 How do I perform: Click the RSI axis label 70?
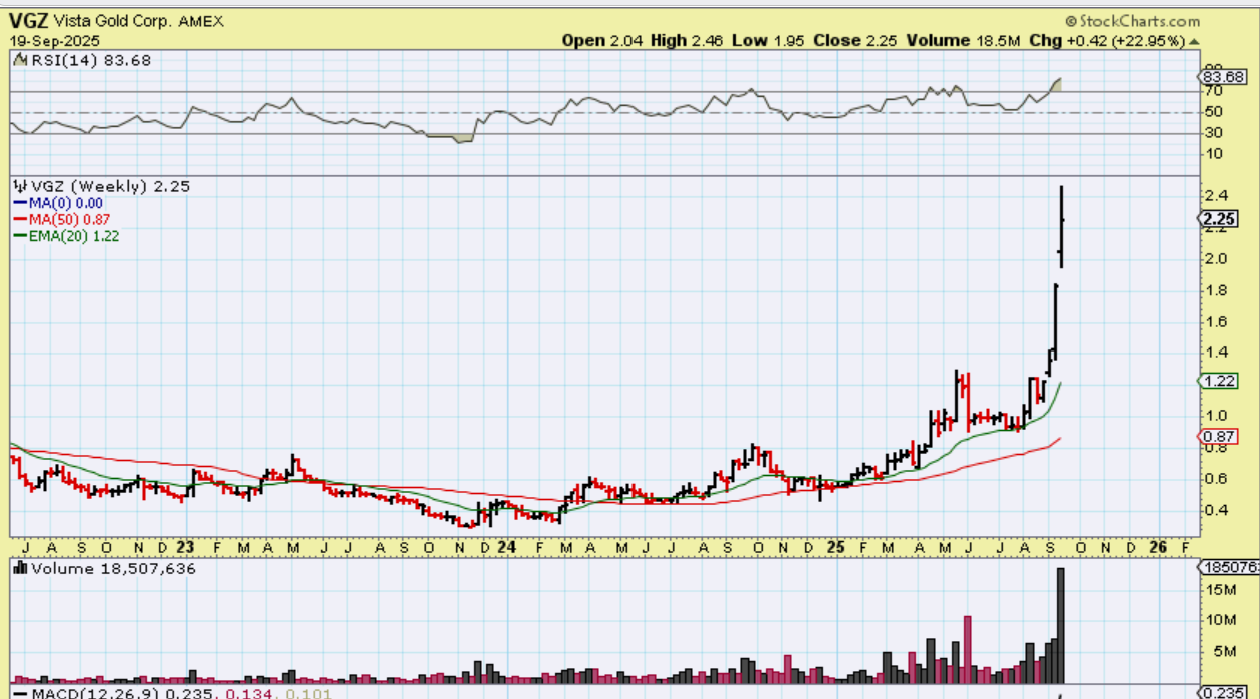(1212, 91)
